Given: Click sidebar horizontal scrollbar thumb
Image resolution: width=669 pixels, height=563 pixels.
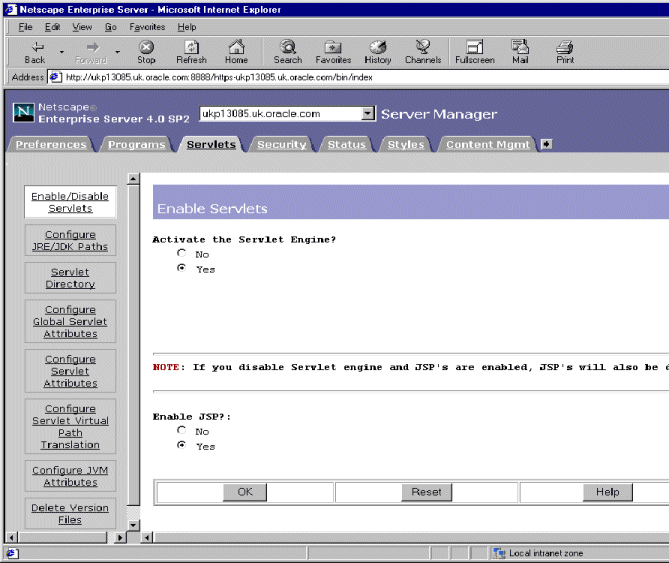Looking at the screenshot, I should click(62, 537).
